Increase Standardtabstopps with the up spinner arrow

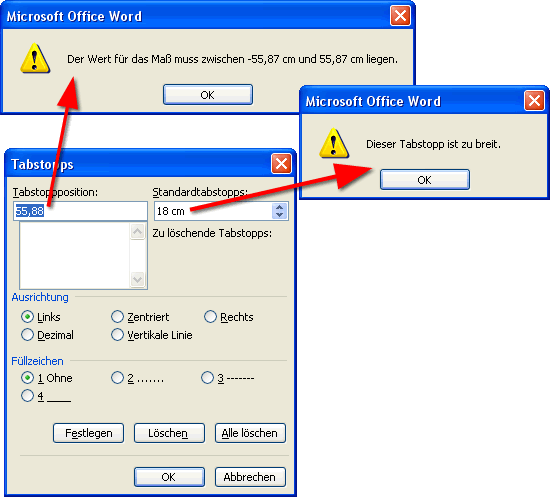pos(280,207)
